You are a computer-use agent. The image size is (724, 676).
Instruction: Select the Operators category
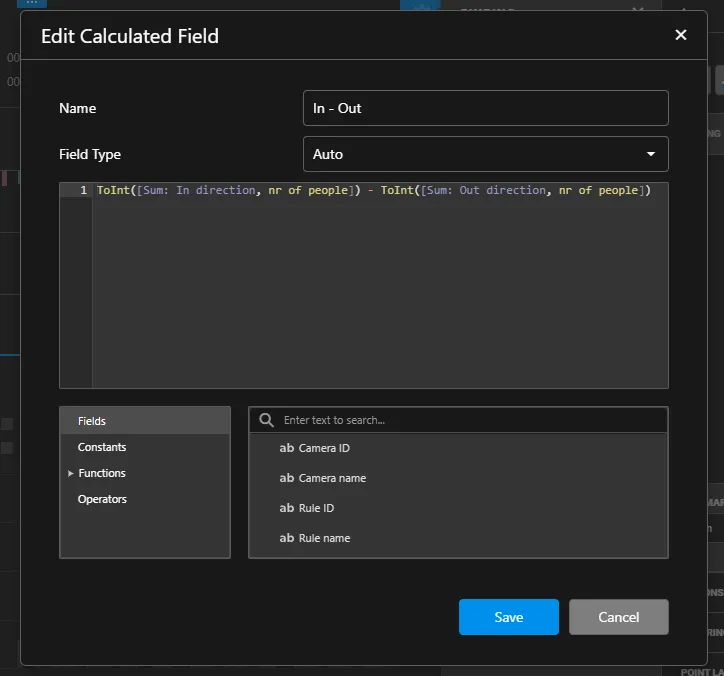click(145, 499)
